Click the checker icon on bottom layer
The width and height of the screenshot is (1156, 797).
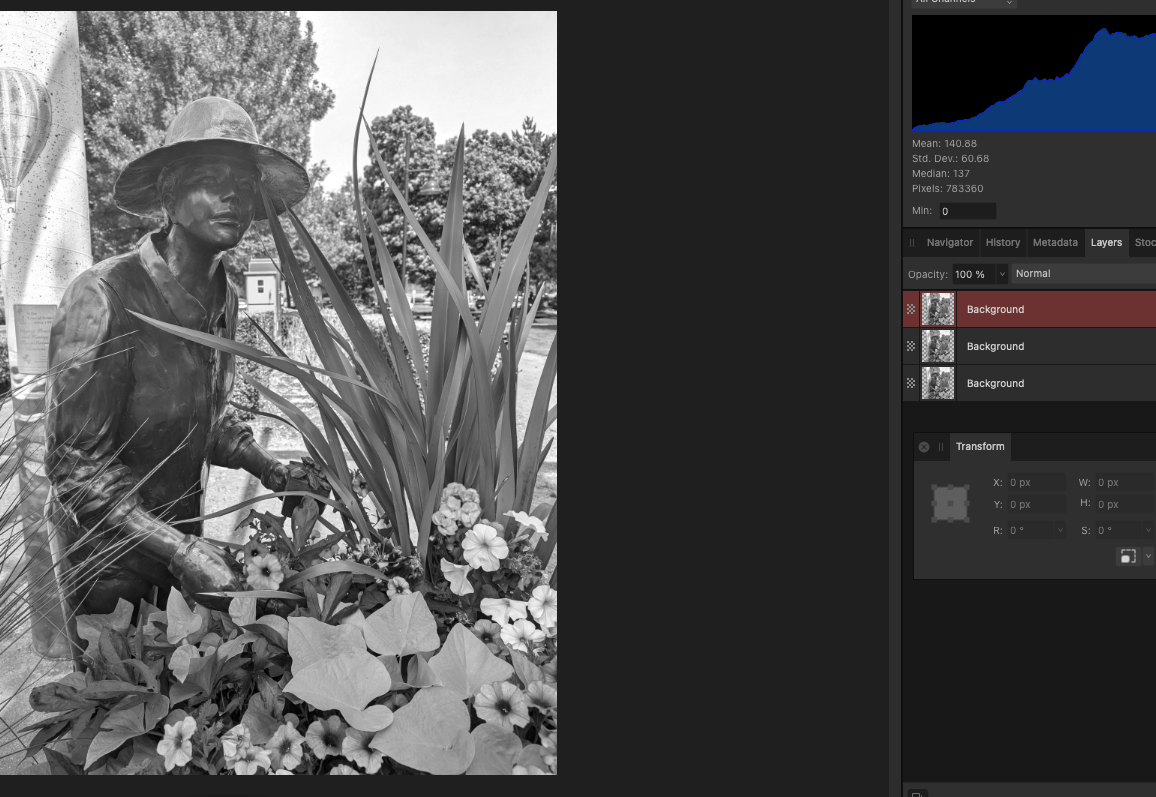pyautogui.click(x=911, y=383)
